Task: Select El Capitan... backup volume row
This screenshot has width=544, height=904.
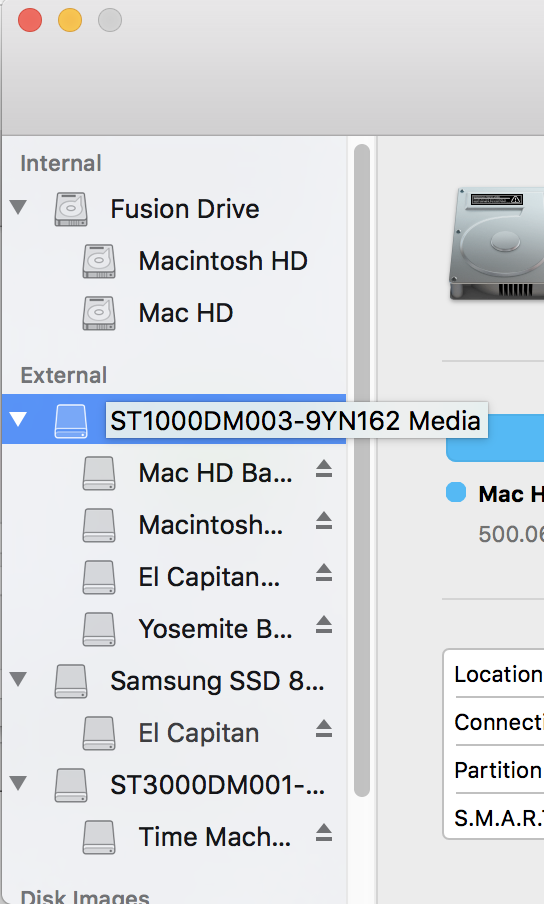Action: pos(174,577)
